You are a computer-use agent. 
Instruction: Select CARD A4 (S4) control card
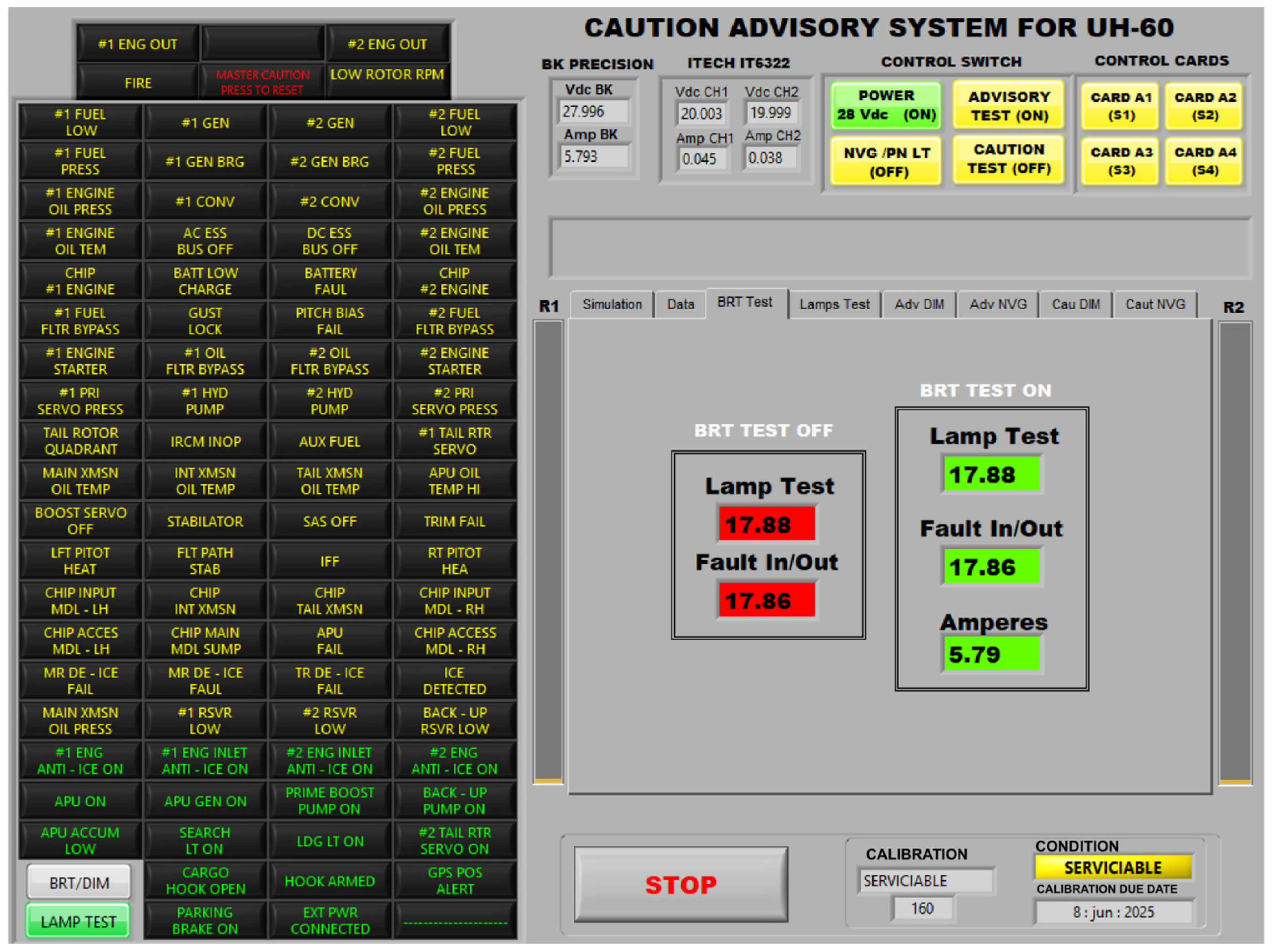[x=1205, y=162]
